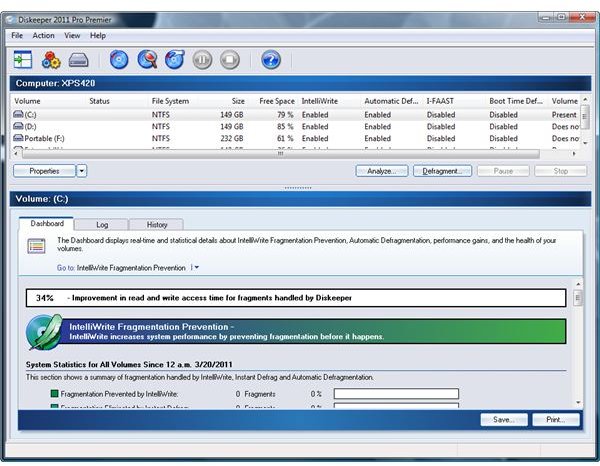The width and height of the screenshot is (600, 466).
Task: Click the IntelliWrite Fragmentation Prevention green banner
Action: coord(314,331)
